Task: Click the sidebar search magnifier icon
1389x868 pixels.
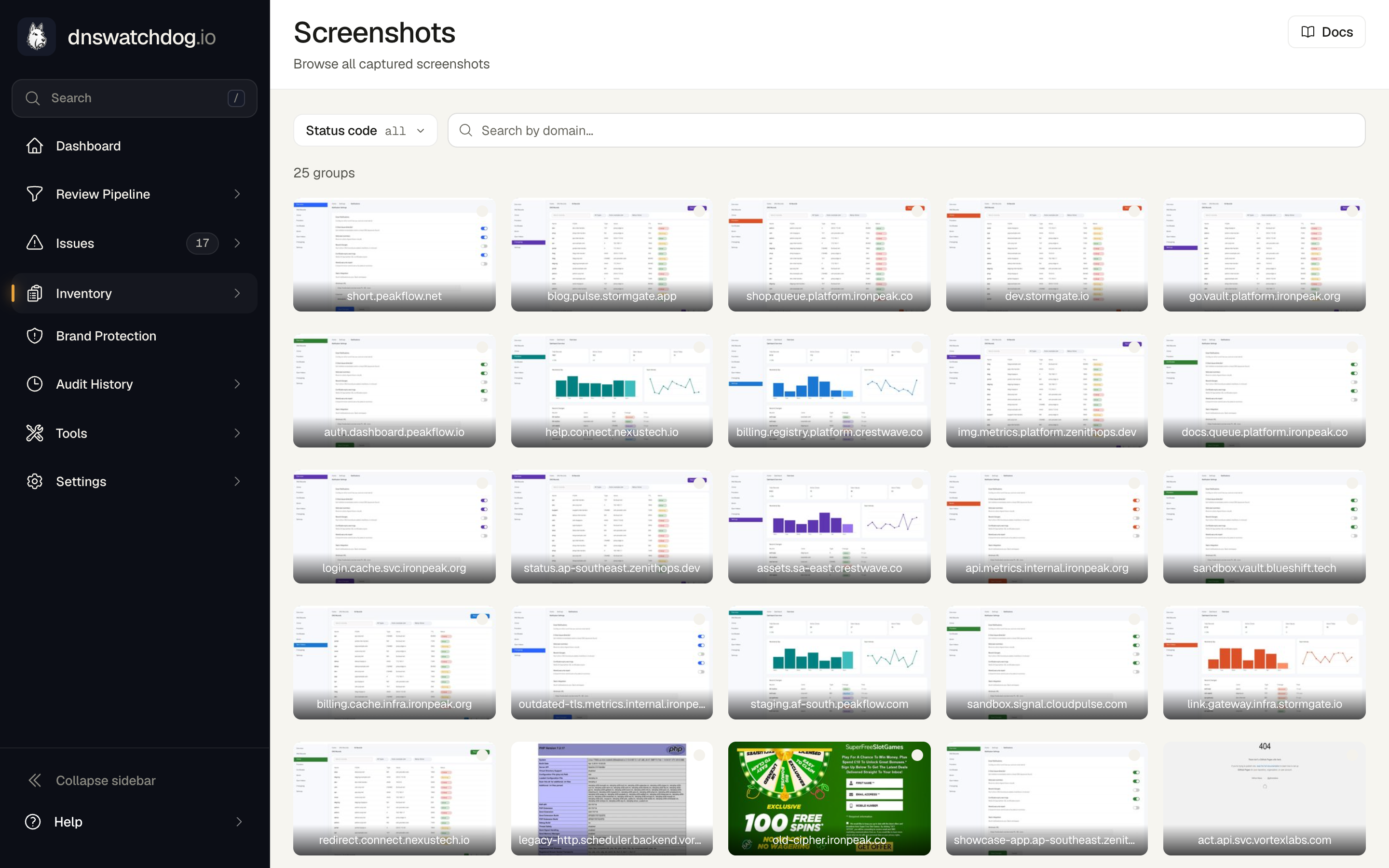Action: coord(33,98)
